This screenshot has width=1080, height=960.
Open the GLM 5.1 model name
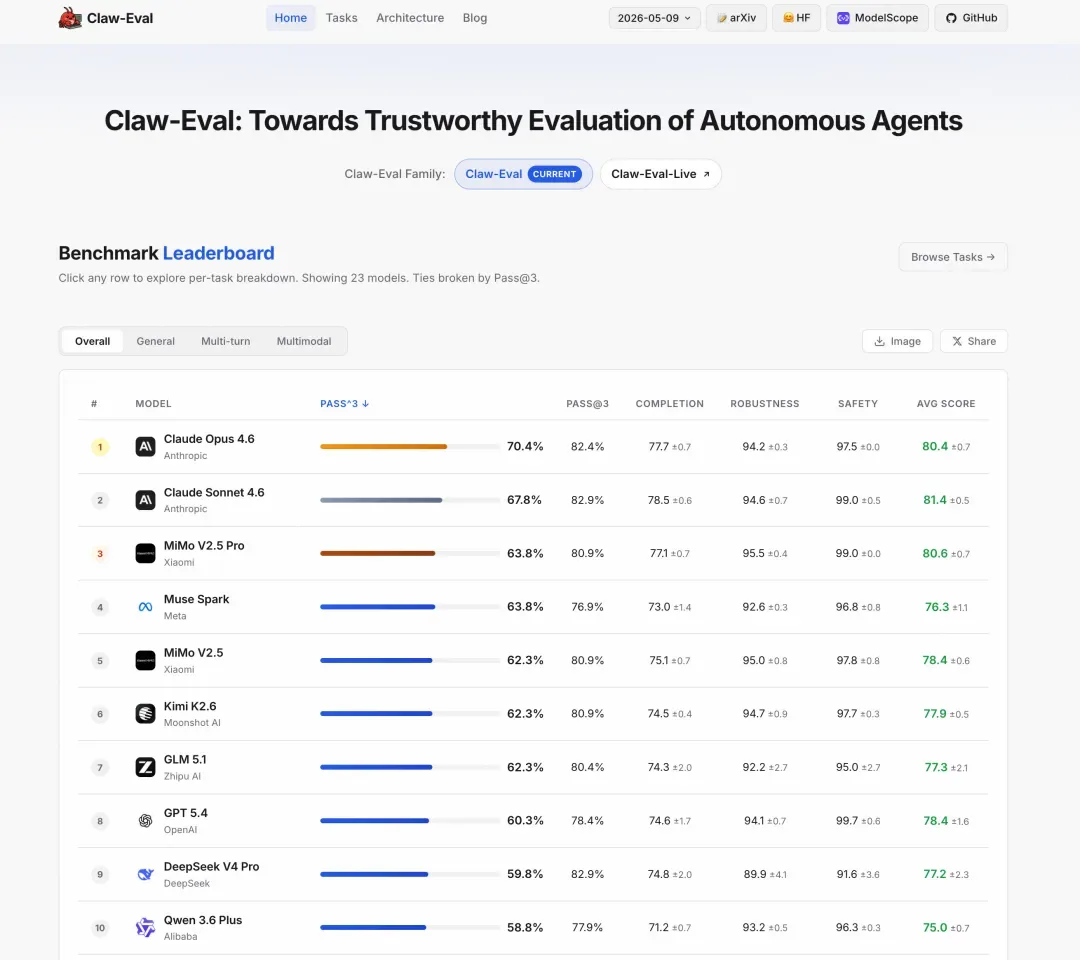(x=185, y=759)
